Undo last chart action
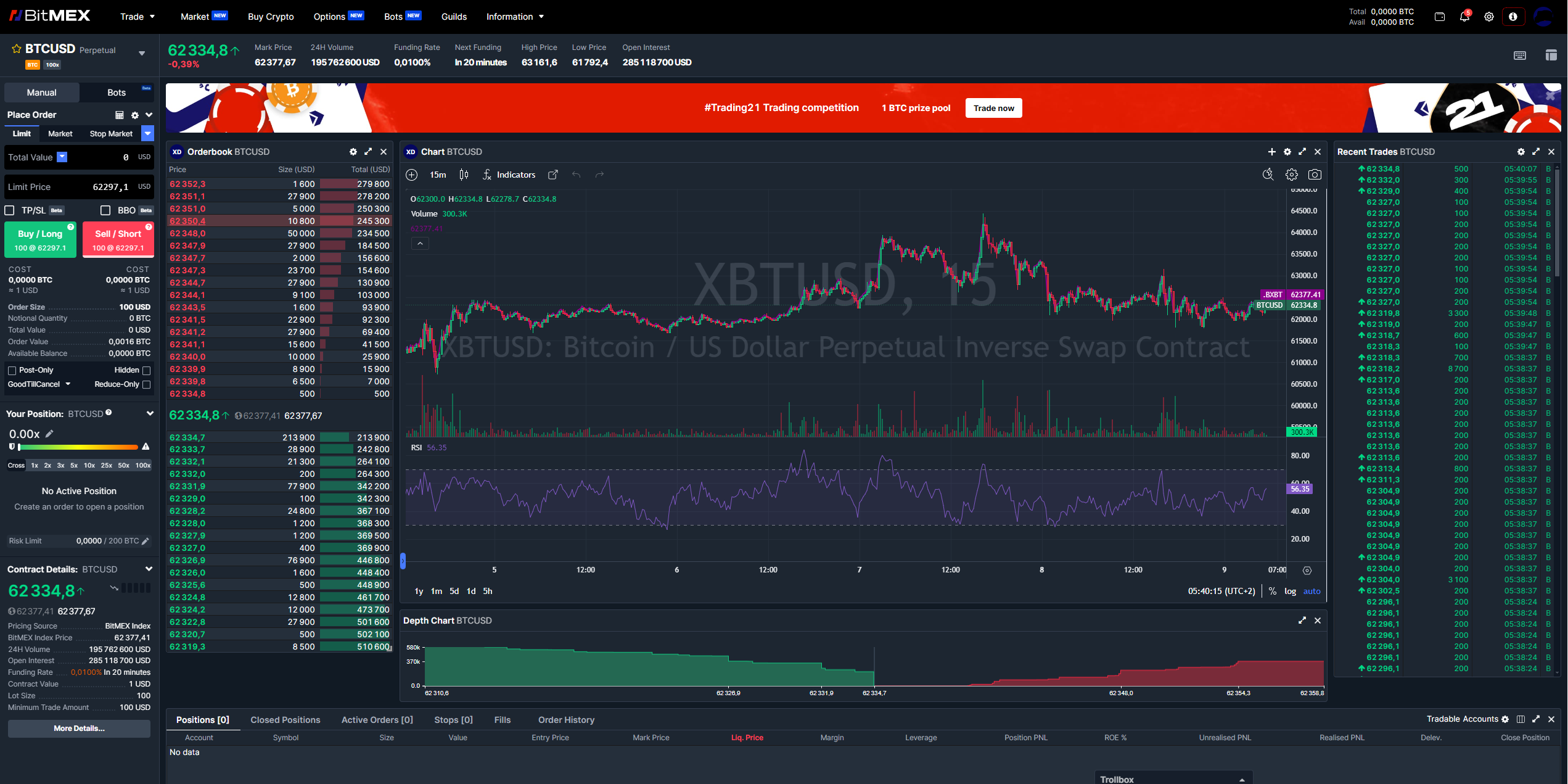Image resolution: width=1568 pixels, height=784 pixels. 576,175
